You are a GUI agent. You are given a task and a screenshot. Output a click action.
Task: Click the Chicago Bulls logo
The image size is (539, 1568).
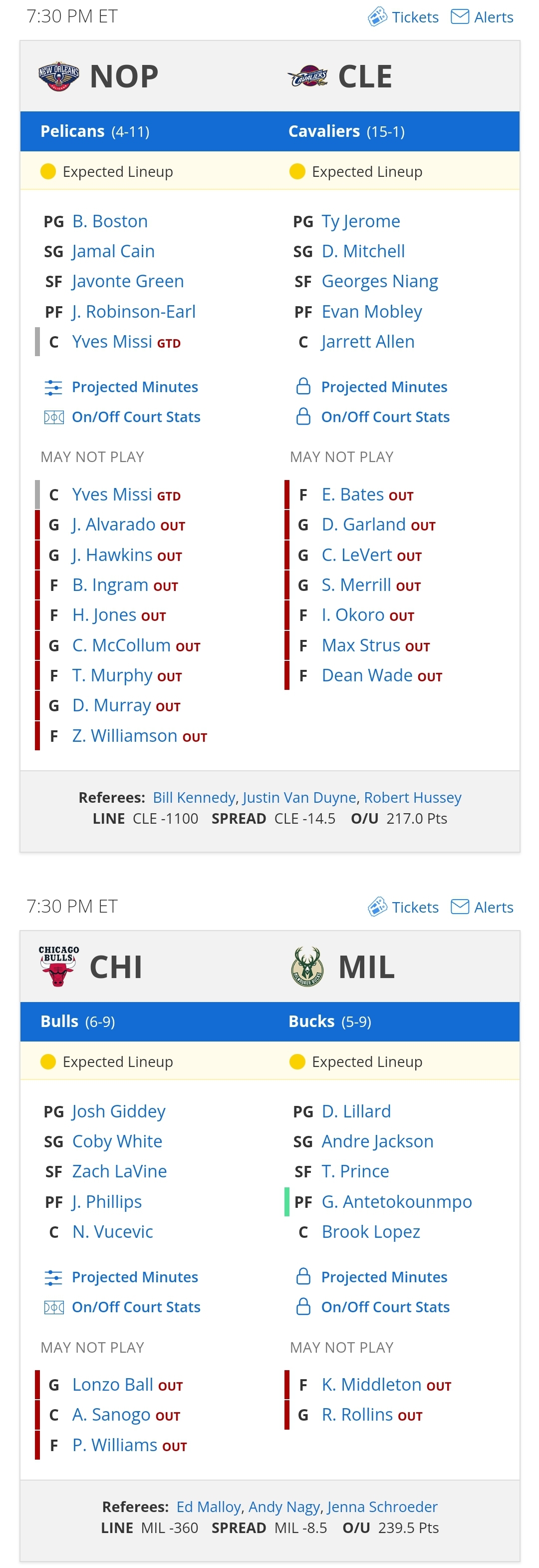pos(58,966)
